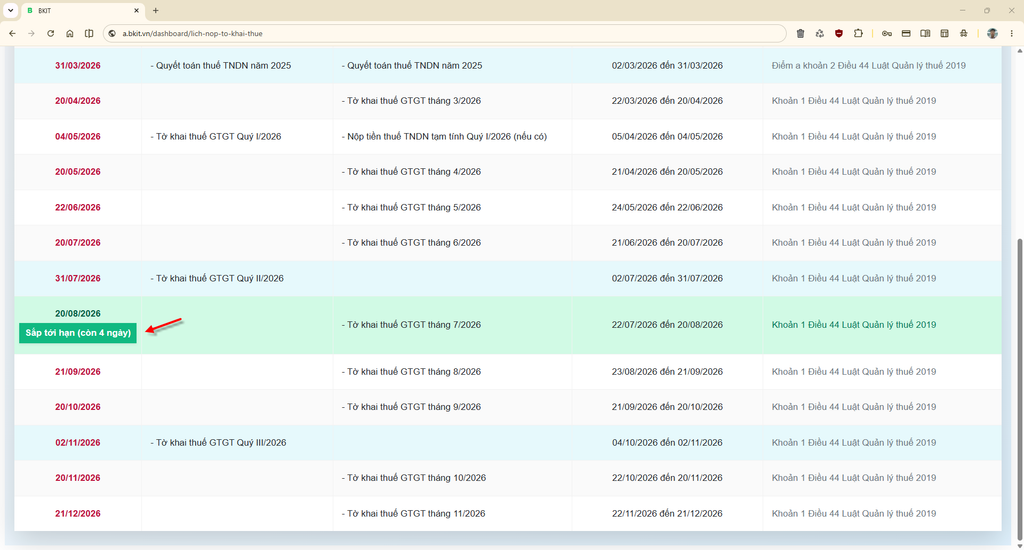1024x550 pixels.
Task: Select the deadline date 20/10/2026
Action: (x=78, y=407)
